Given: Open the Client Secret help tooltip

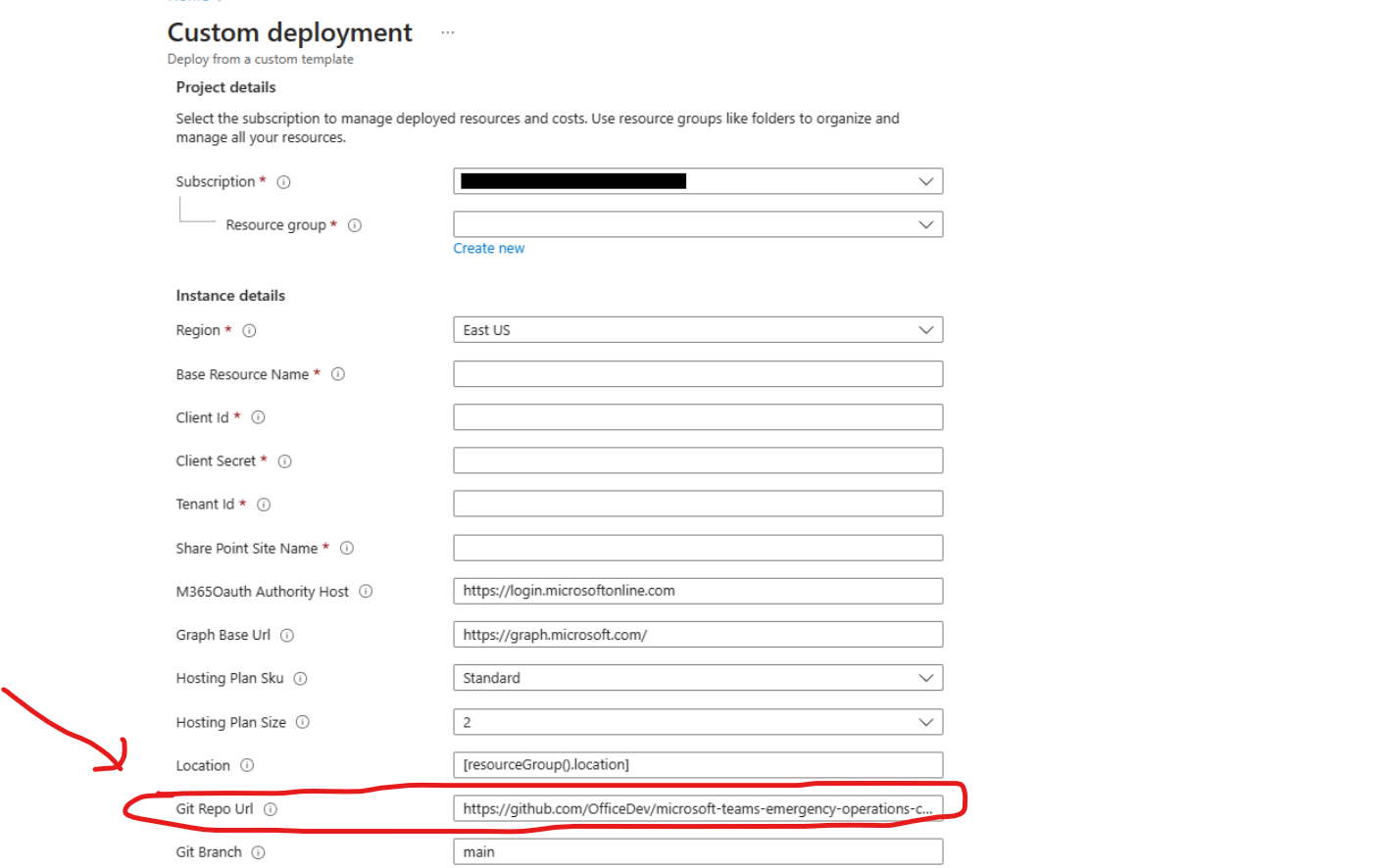Looking at the screenshot, I should coord(285,460).
